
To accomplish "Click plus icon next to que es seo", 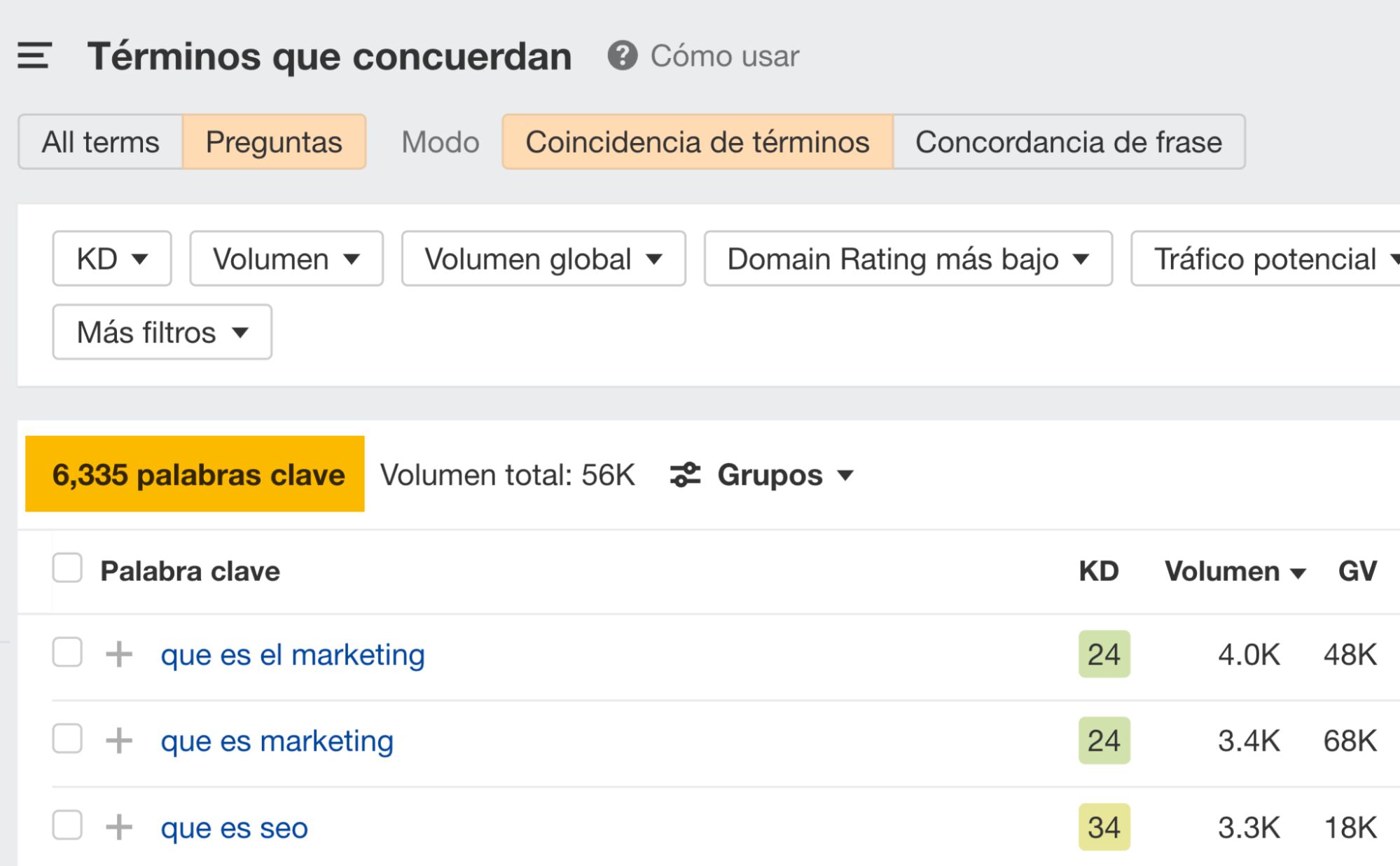I will click(120, 827).
